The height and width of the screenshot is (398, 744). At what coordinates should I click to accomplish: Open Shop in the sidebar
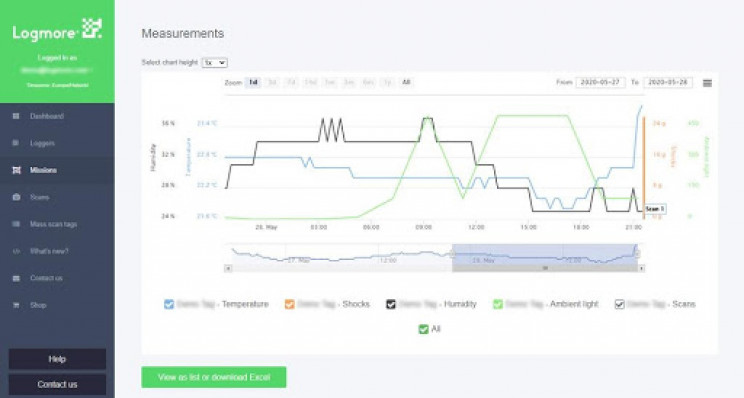[57, 305]
